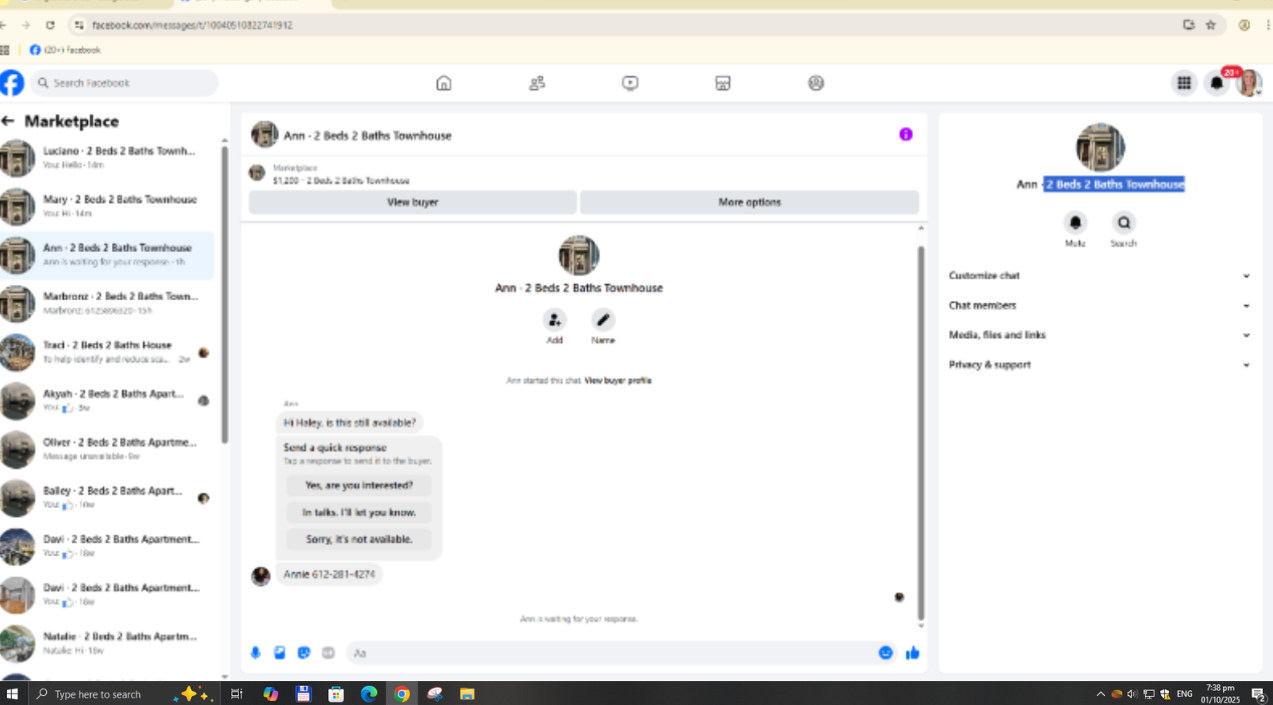Send quick reply "Sorry, it's not available."
1273x705 pixels.
358,539
